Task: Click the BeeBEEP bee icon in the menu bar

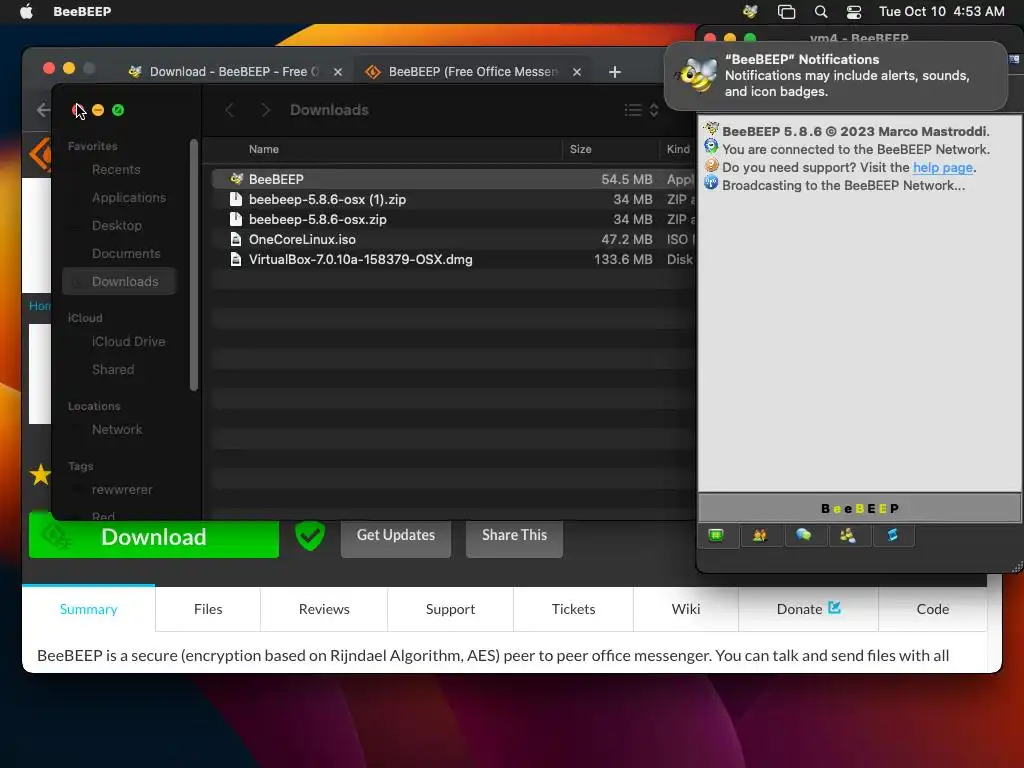Action: point(750,11)
